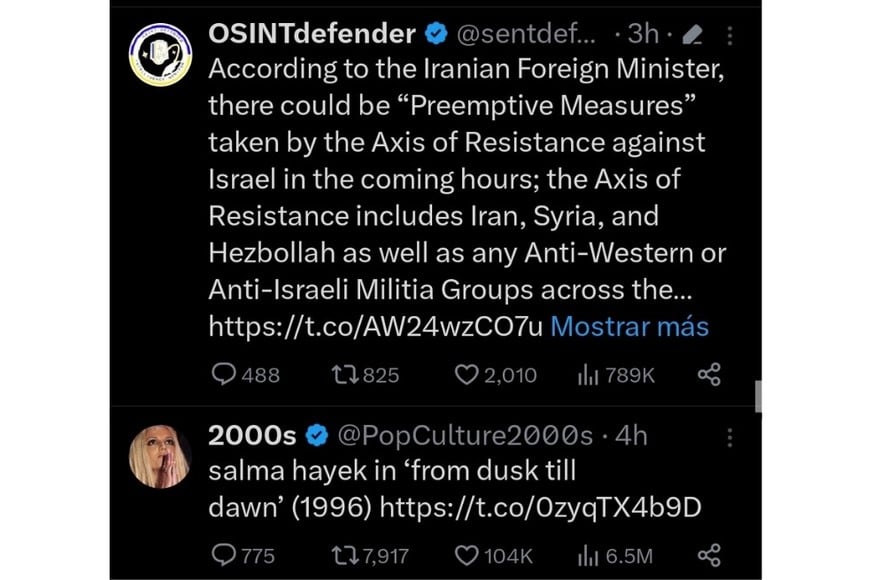Click OSINTdefender's blue verified badge
The width and height of the screenshot is (870, 580).
[x=435, y=34]
